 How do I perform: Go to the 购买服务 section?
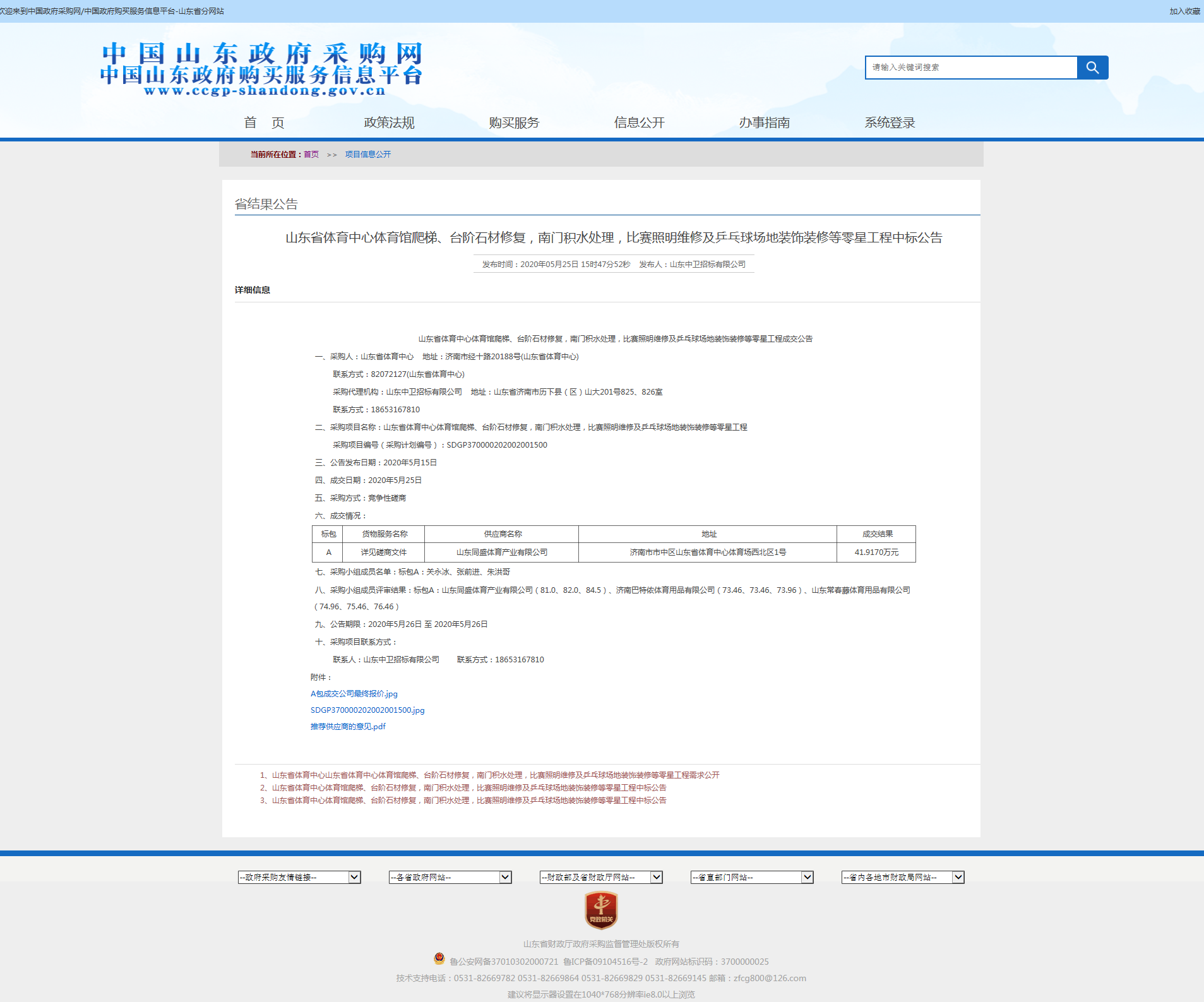[x=514, y=122]
